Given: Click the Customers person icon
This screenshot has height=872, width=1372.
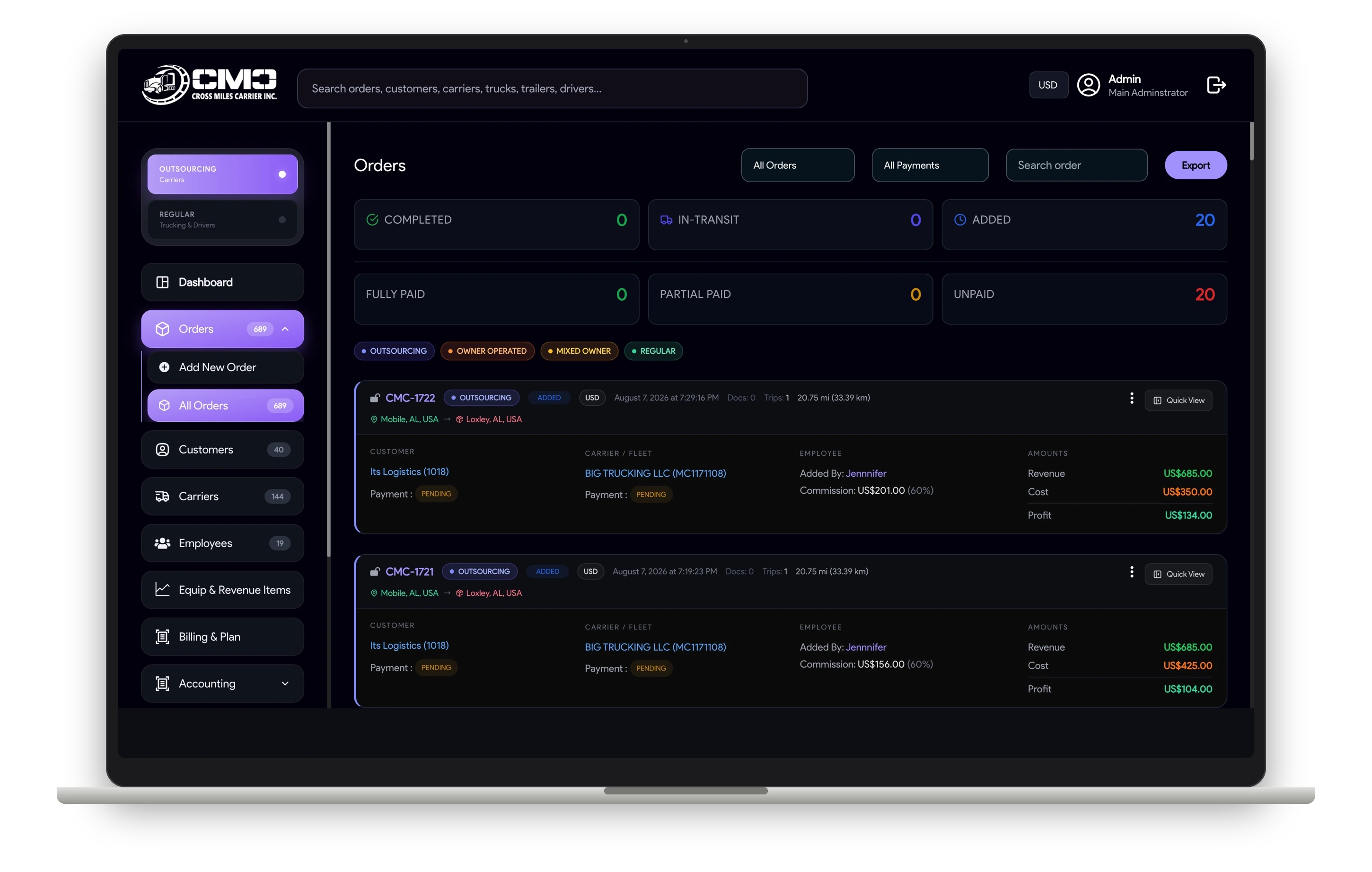Looking at the screenshot, I should click(162, 449).
